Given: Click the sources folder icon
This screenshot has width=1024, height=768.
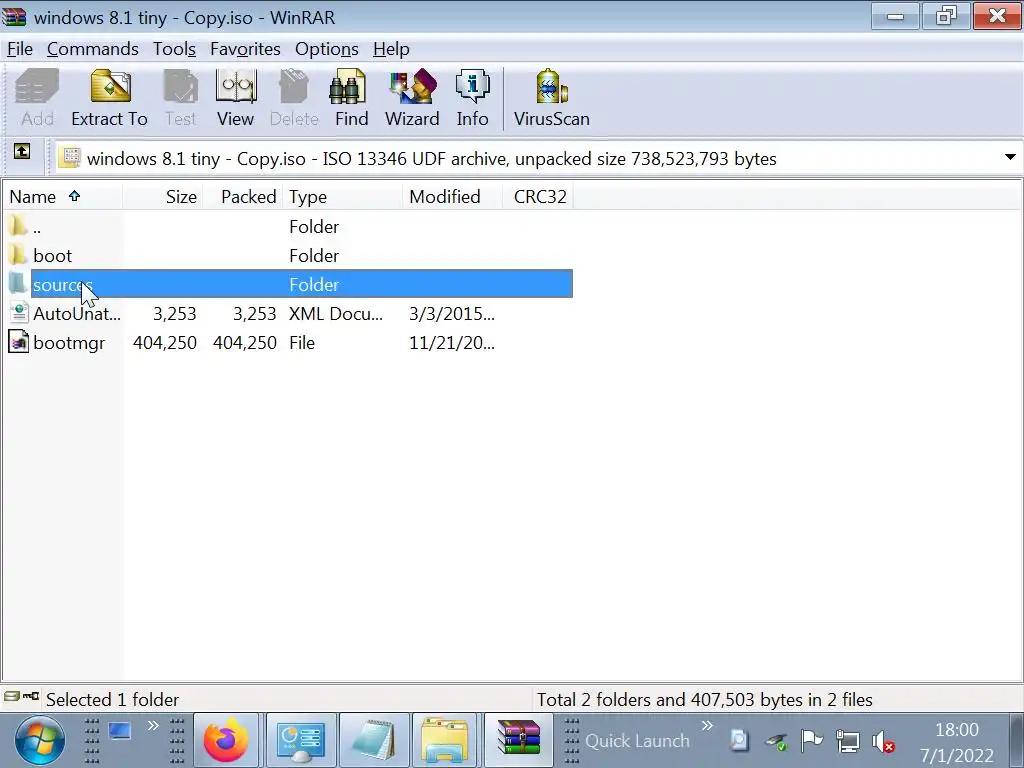Looking at the screenshot, I should 18,284.
